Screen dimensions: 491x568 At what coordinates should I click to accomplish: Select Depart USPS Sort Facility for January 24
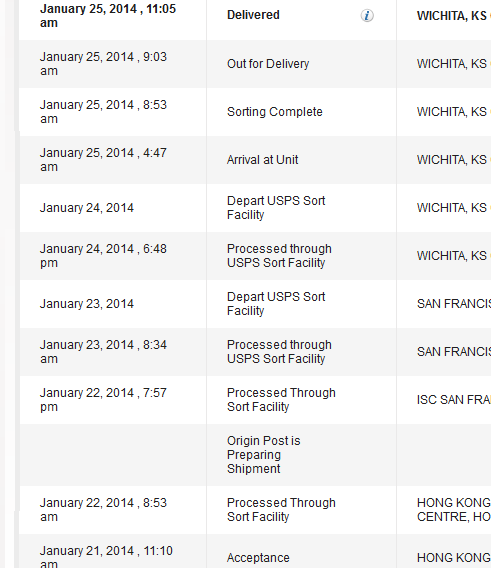[x=276, y=208]
